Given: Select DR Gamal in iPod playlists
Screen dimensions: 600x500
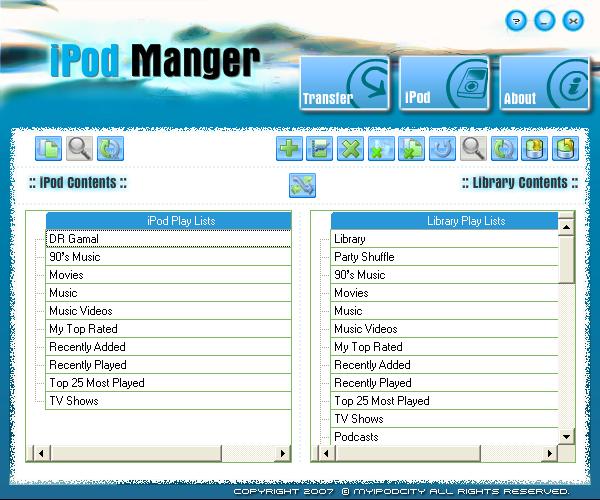Looking at the screenshot, I should [168, 239].
